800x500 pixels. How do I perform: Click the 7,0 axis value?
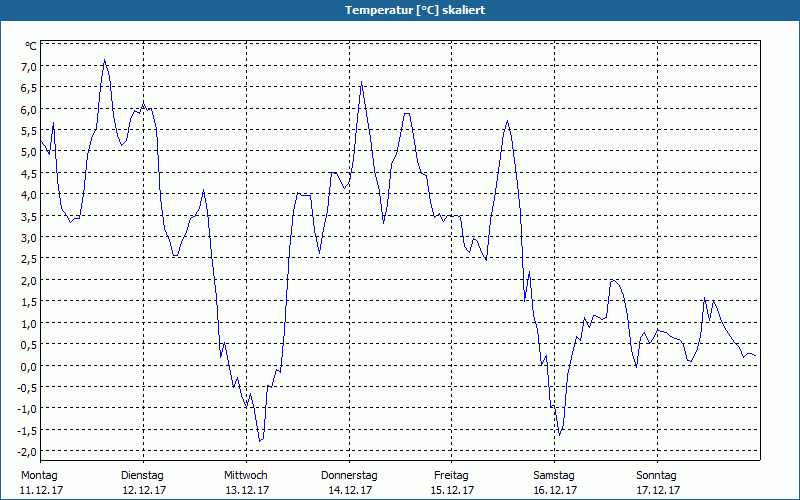pos(29,66)
